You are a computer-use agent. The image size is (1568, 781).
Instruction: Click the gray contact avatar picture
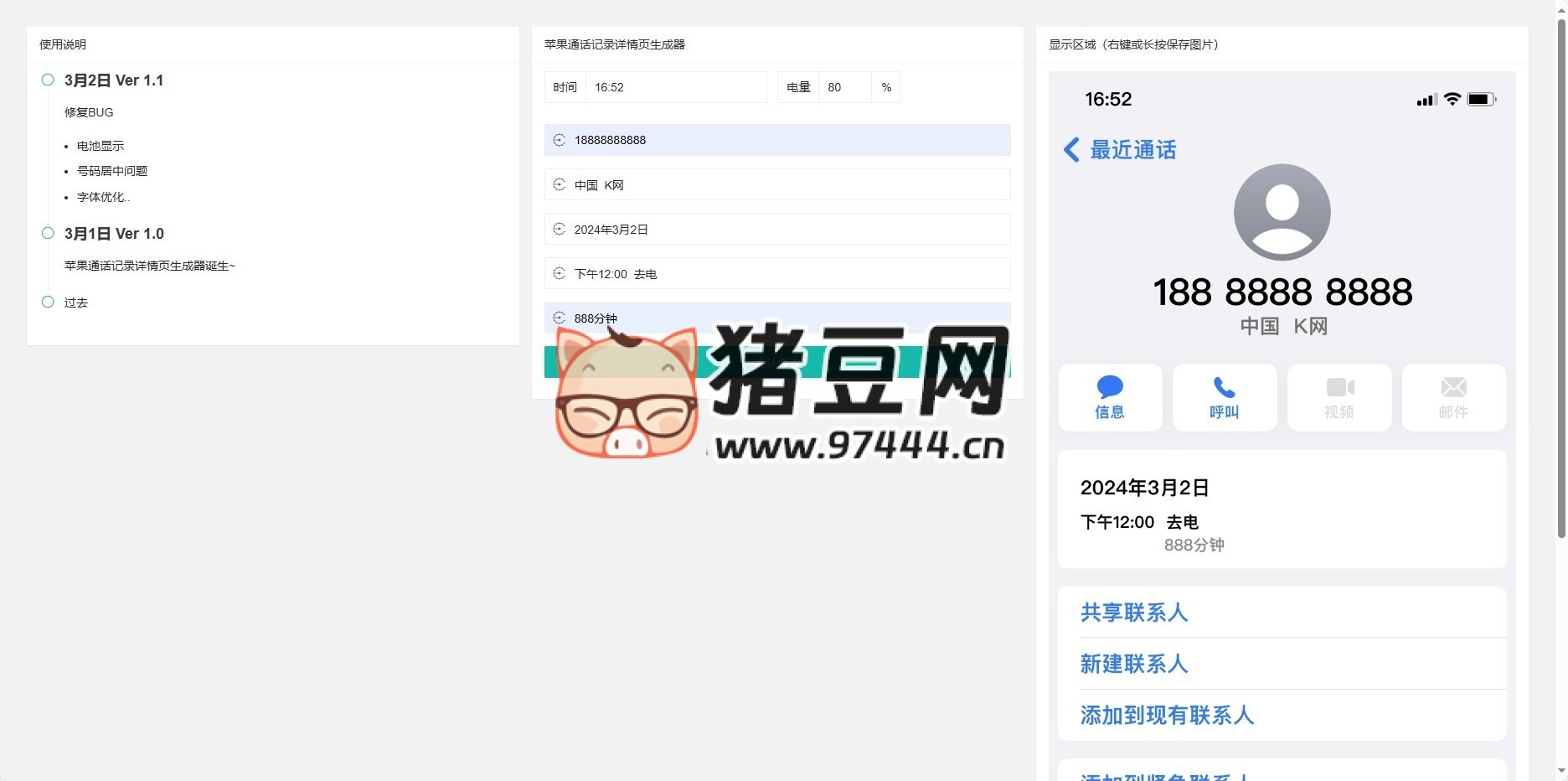pos(1282,212)
